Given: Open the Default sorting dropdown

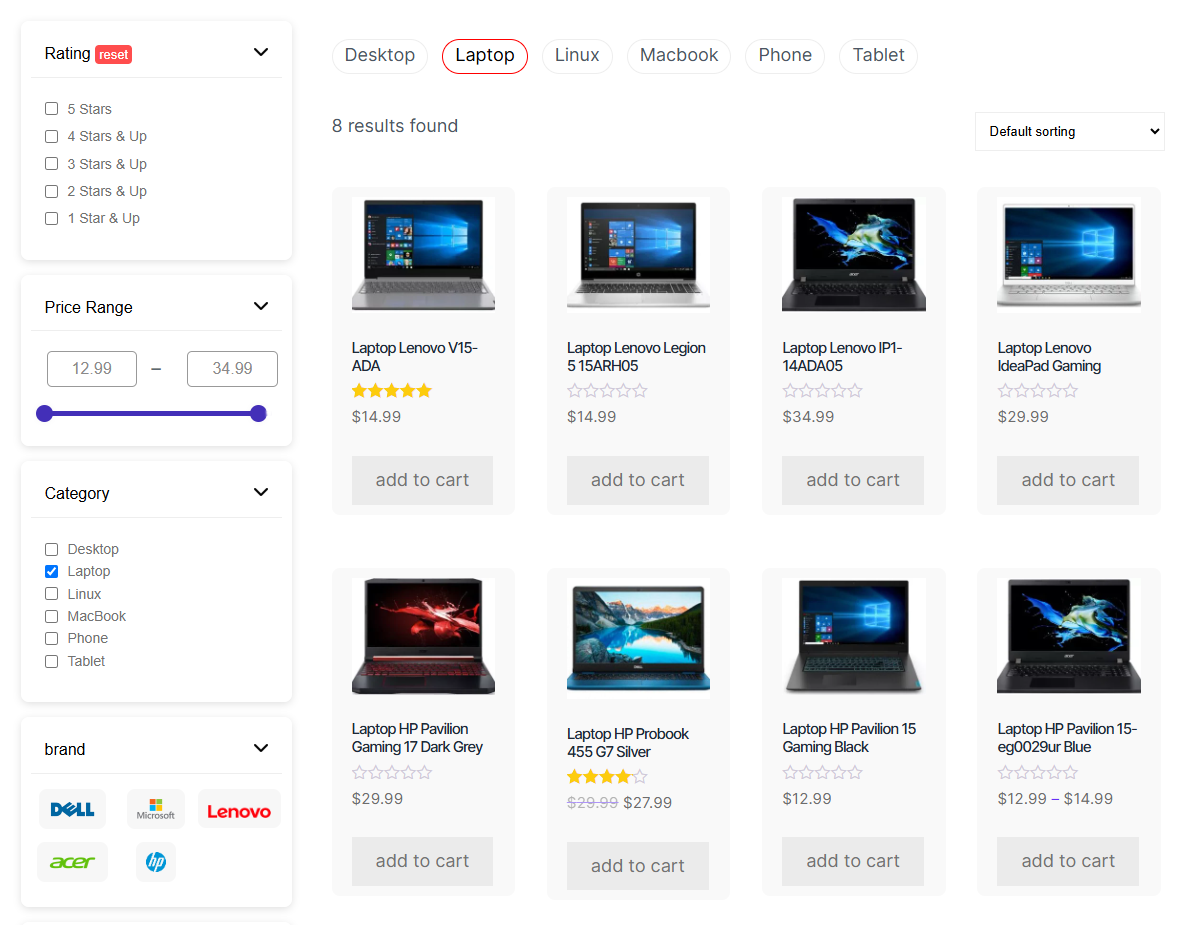Looking at the screenshot, I should click(x=1069, y=131).
